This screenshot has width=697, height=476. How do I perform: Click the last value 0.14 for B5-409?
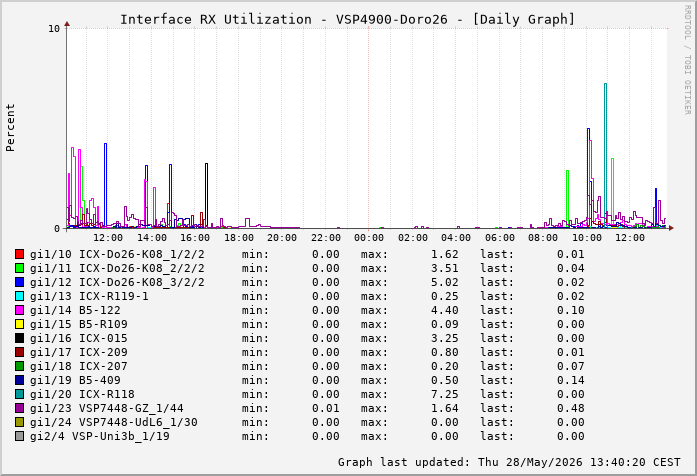click(x=571, y=380)
